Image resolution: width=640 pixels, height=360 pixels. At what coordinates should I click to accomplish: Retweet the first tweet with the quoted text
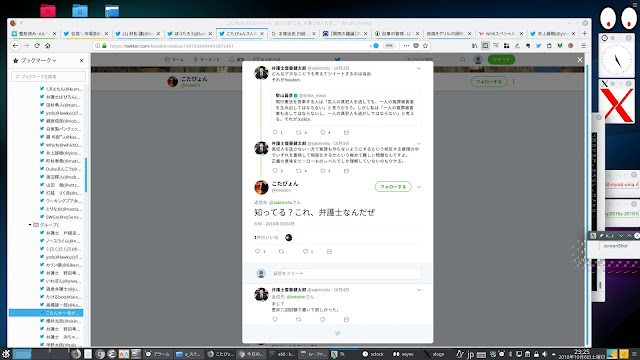(298, 132)
